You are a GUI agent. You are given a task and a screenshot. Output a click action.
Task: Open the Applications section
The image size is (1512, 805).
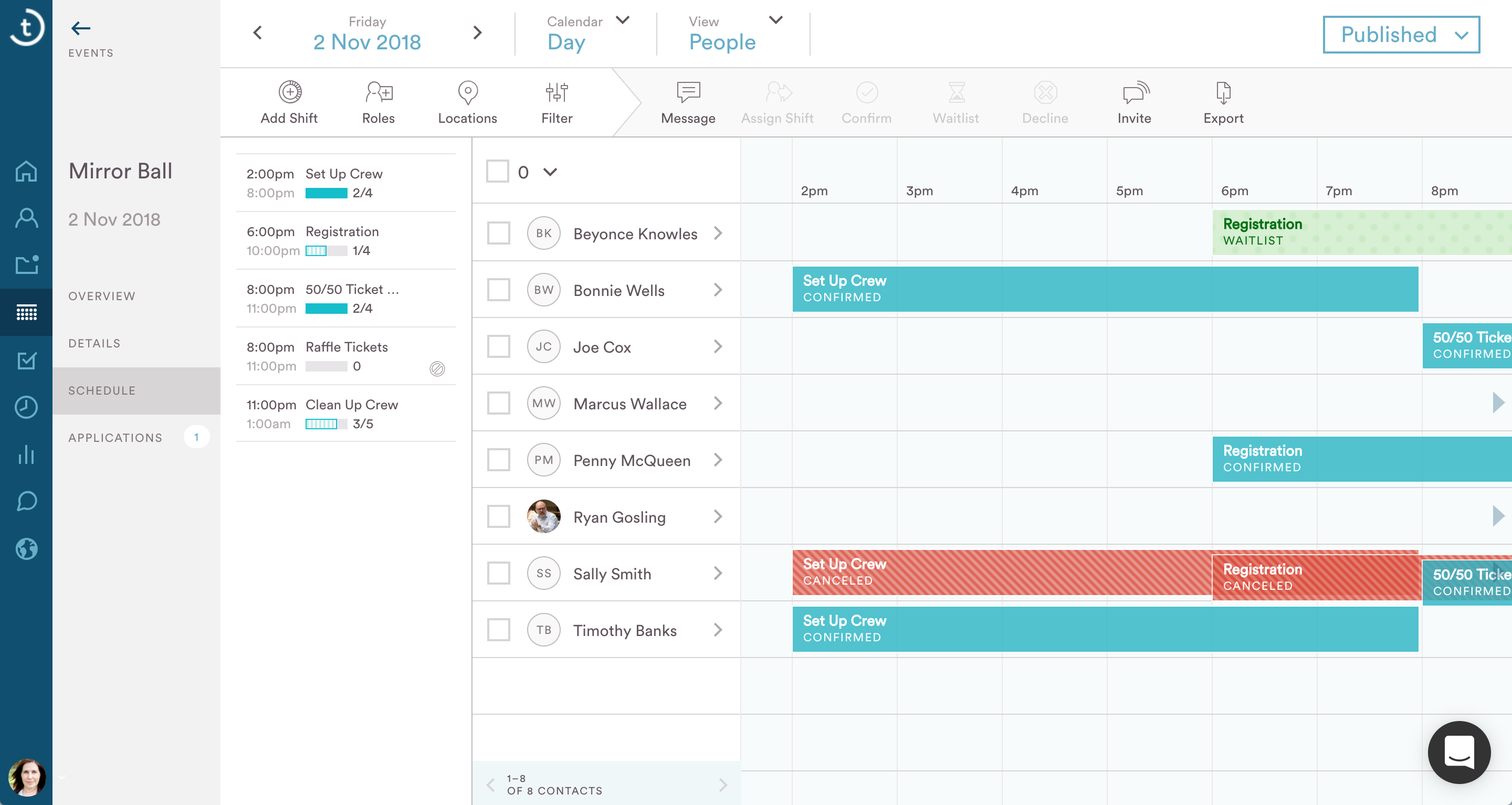pos(115,438)
